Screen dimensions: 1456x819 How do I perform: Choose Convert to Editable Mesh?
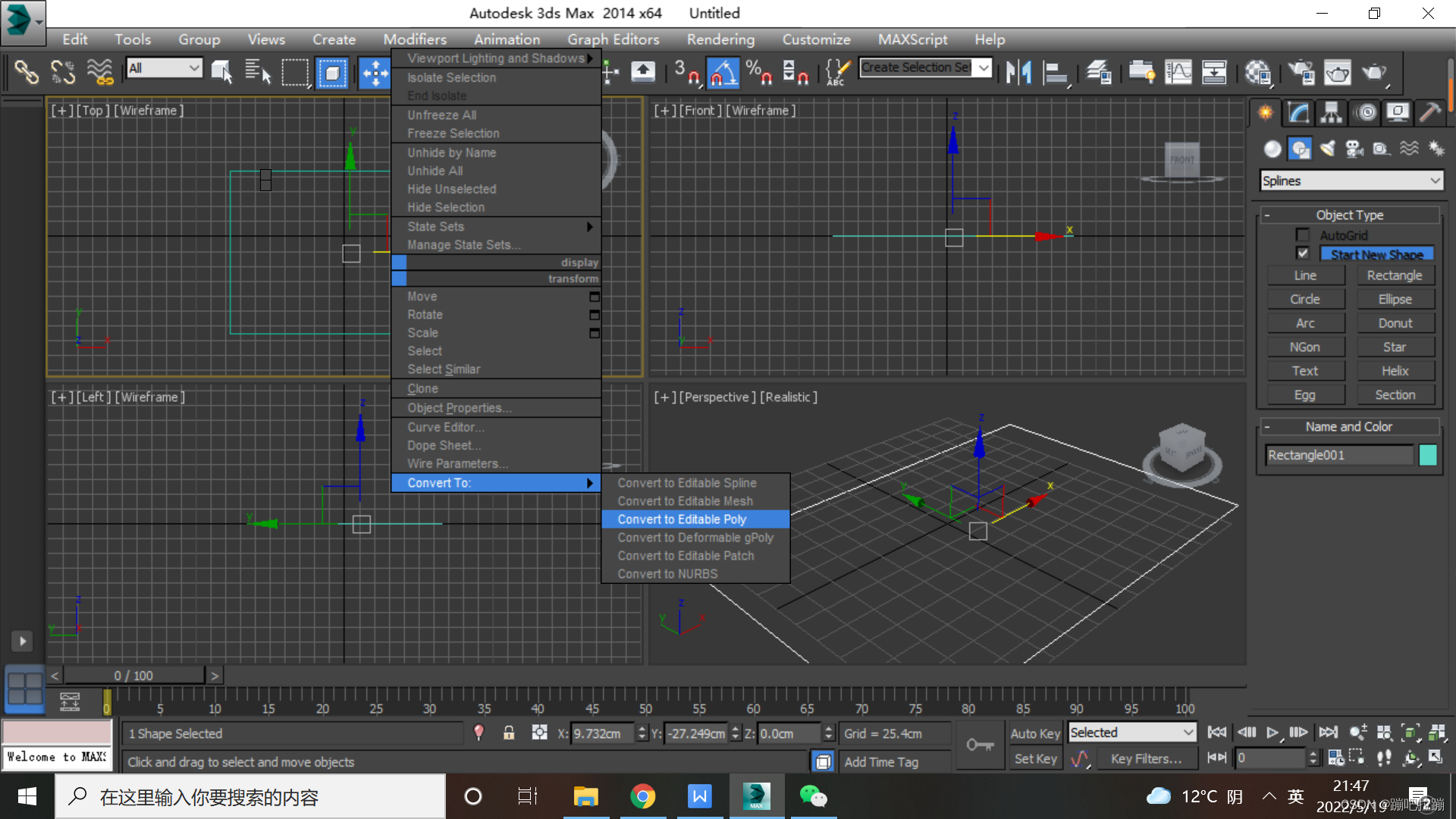tap(695, 501)
